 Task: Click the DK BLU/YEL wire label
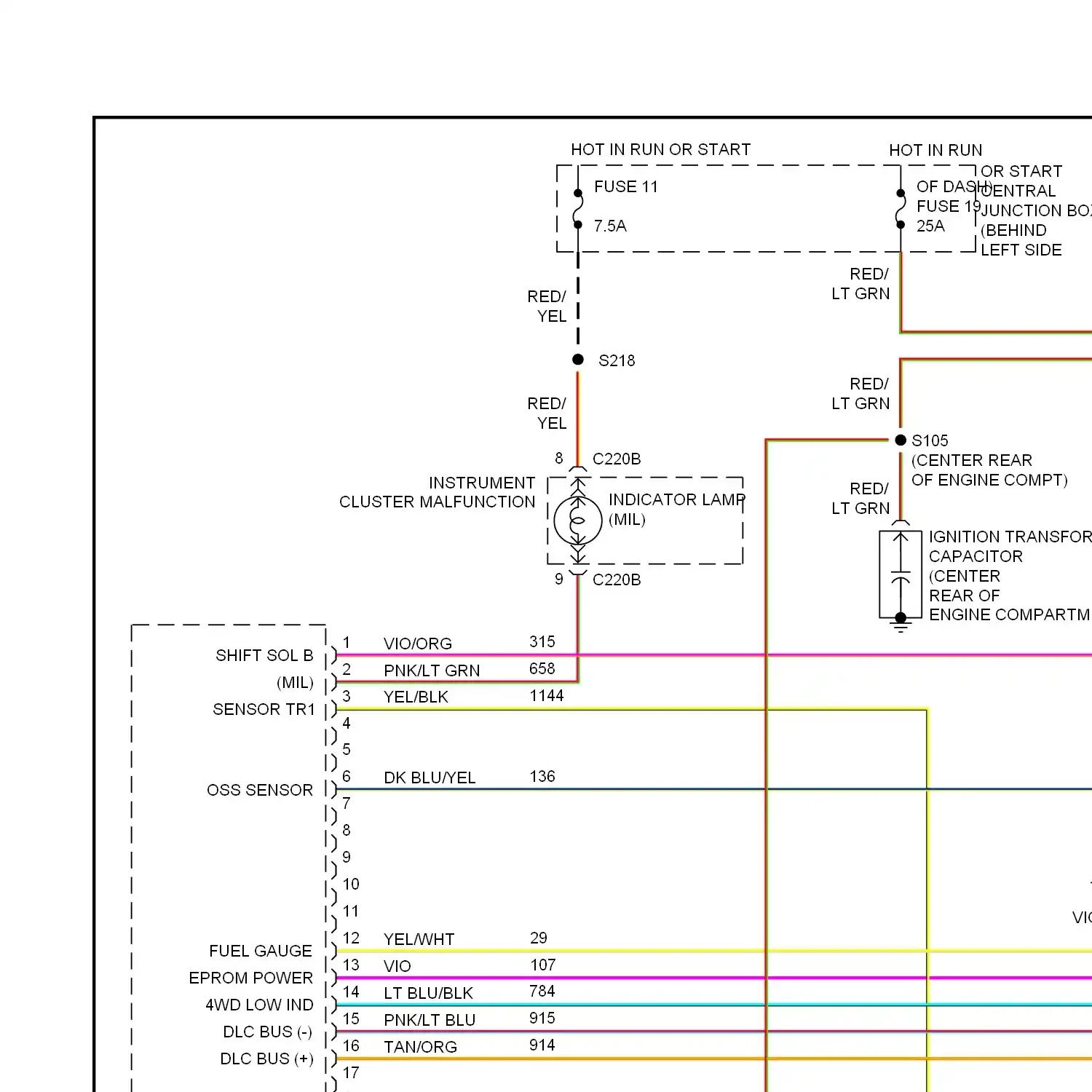(430, 778)
